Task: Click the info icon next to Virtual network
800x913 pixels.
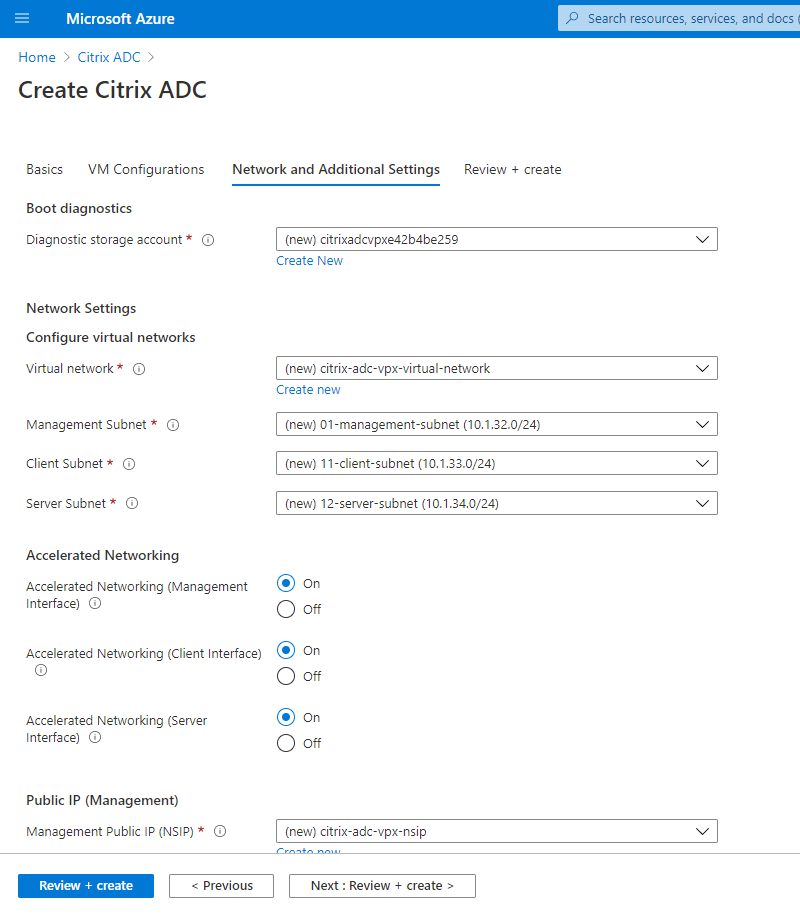Action: (x=139, y=369)
